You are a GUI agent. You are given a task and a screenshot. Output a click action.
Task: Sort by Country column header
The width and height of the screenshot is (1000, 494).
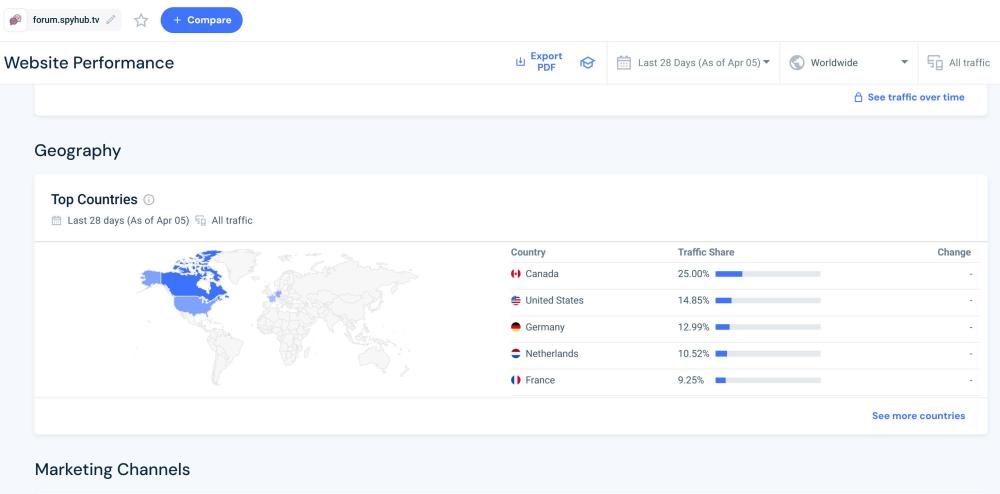click(x=528, y=252)
